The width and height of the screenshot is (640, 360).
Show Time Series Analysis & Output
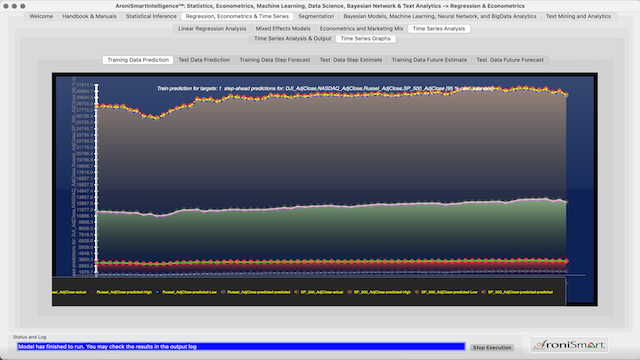(293, 38)
